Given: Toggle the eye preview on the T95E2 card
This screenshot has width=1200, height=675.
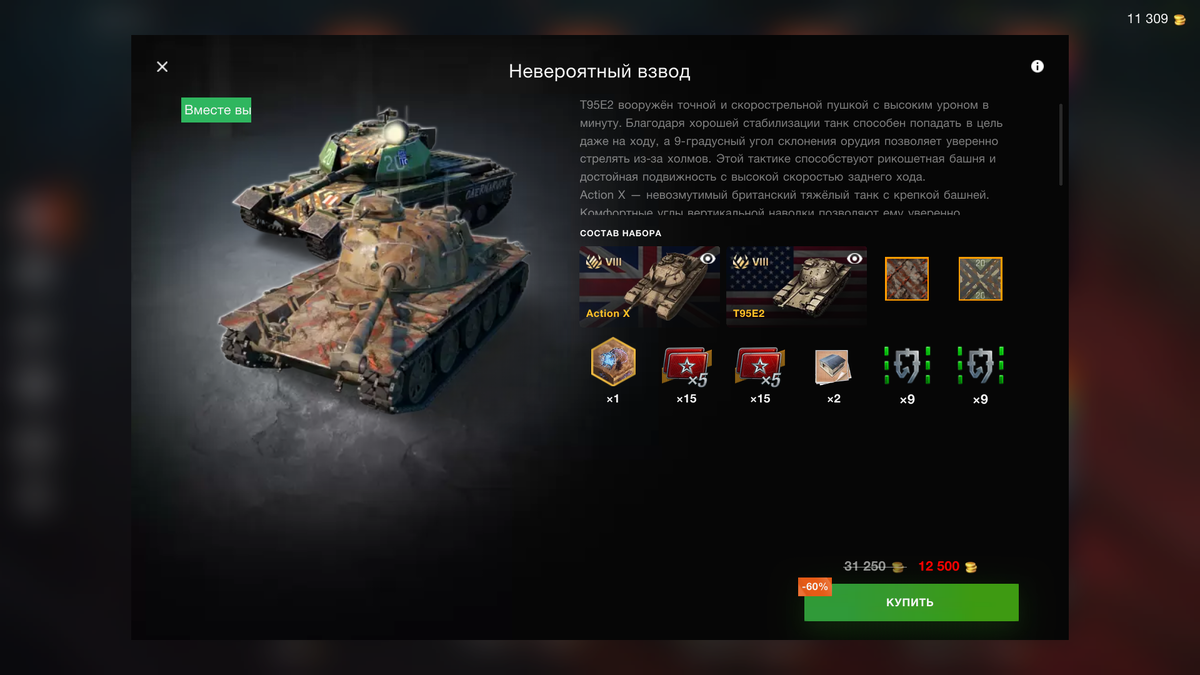Looking at the screenshot, I should pos(855,258).
